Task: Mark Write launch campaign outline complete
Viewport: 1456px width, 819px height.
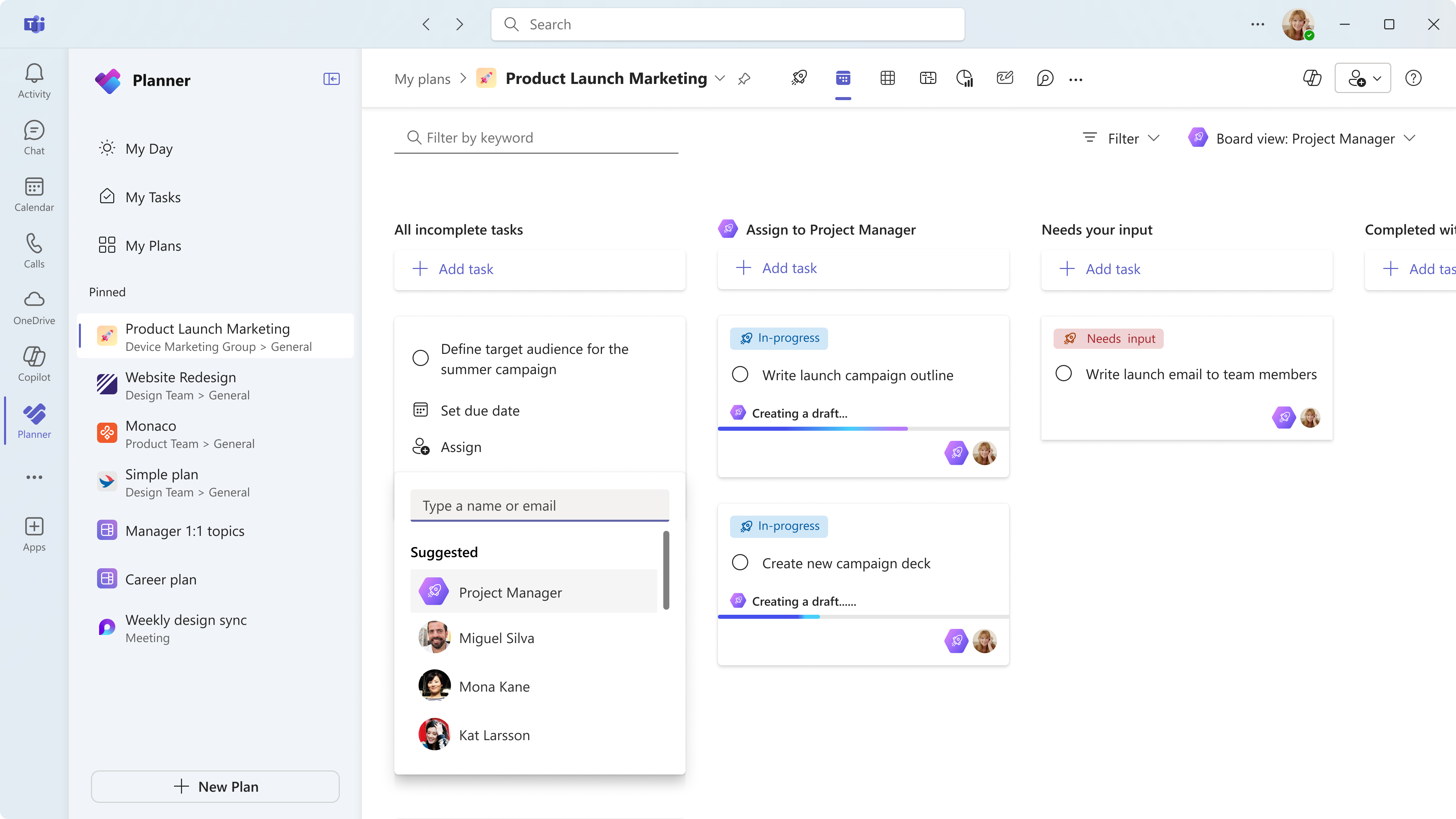Action: click(x=740, y=375)
